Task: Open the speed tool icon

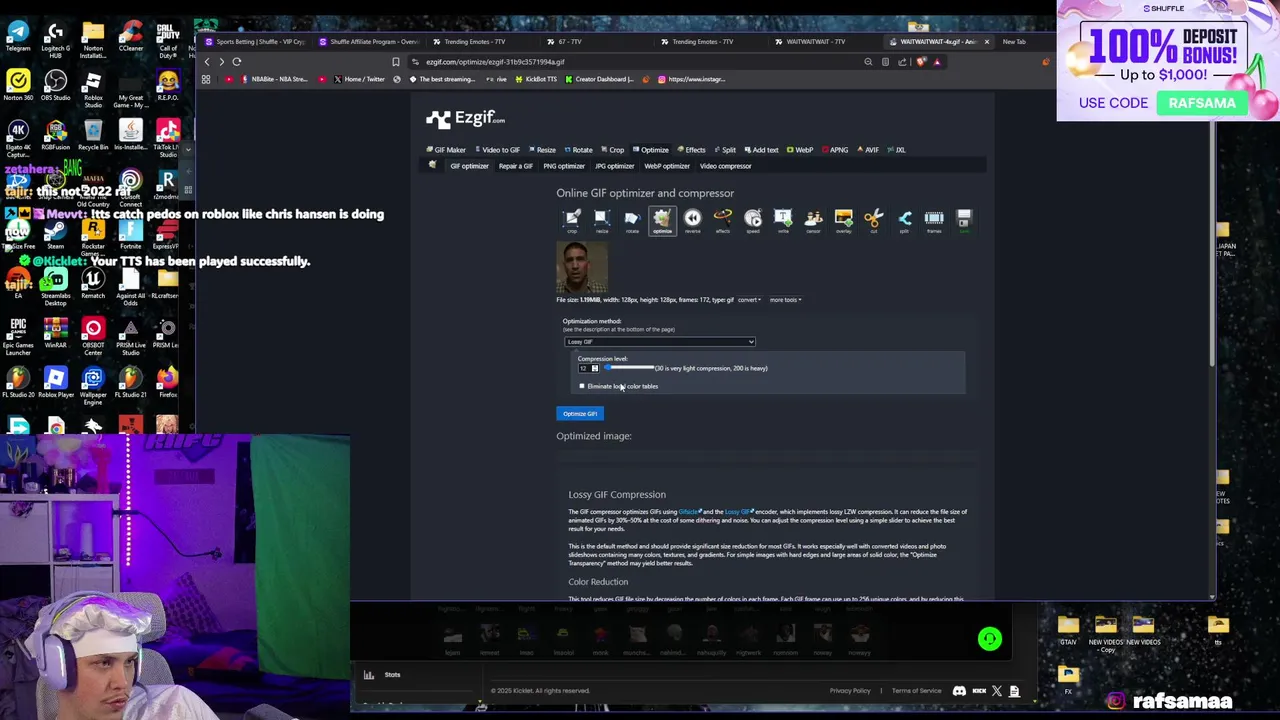Action: (x=753, y=220)
